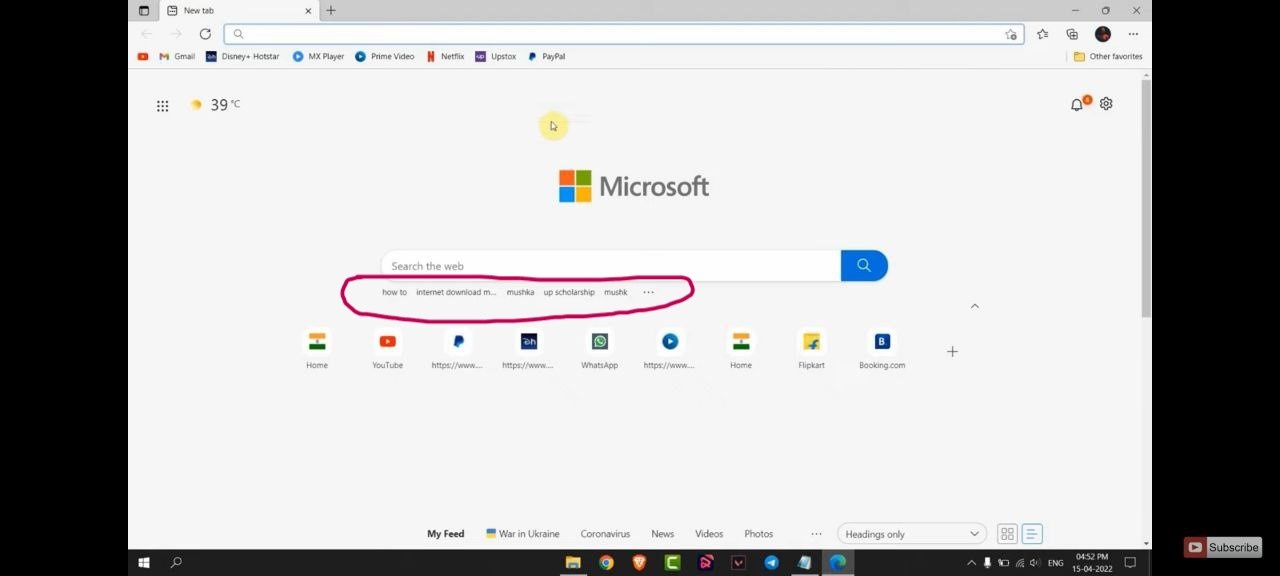Add a new quick link site
The image size is (1280, 576).
[x=952, y=352]
